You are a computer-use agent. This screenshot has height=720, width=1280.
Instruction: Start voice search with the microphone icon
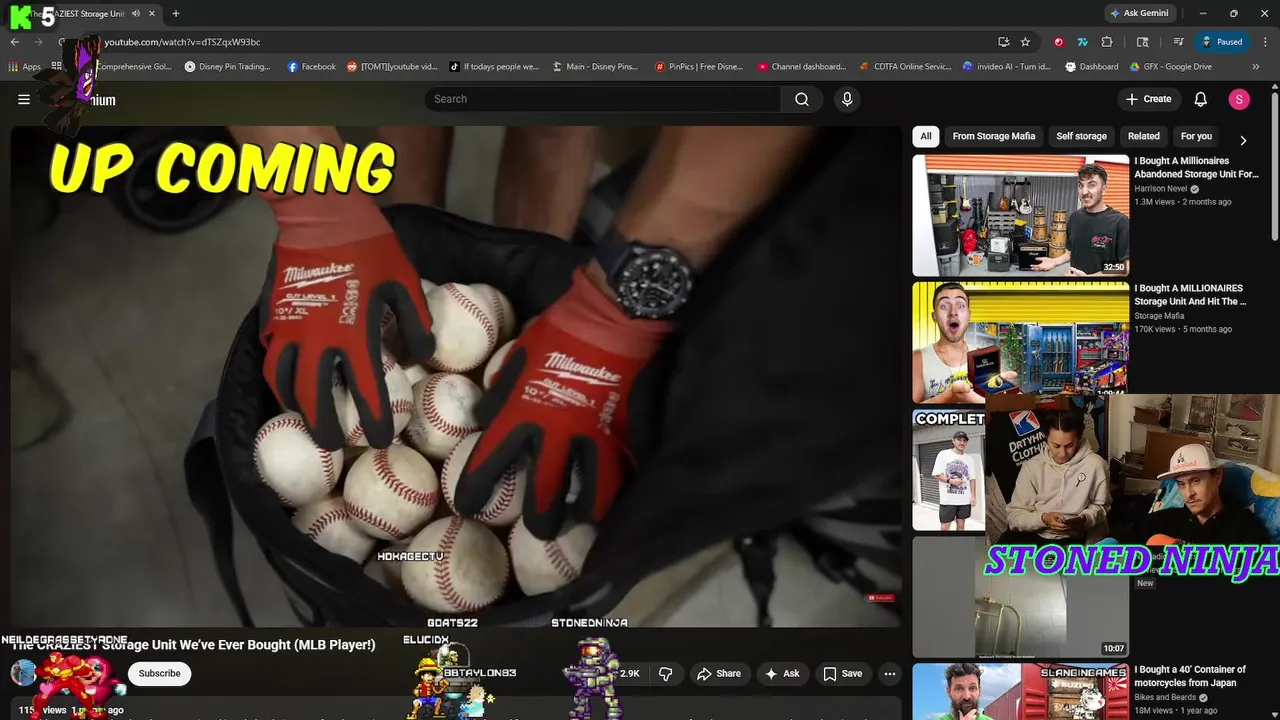click(847, 99)
